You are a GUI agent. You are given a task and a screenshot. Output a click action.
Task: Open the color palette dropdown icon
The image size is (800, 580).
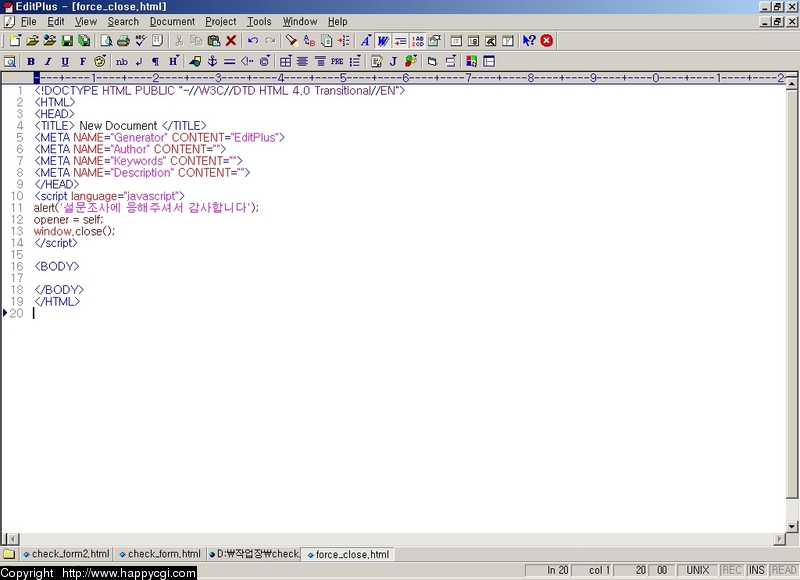click(x=100, y=62)
